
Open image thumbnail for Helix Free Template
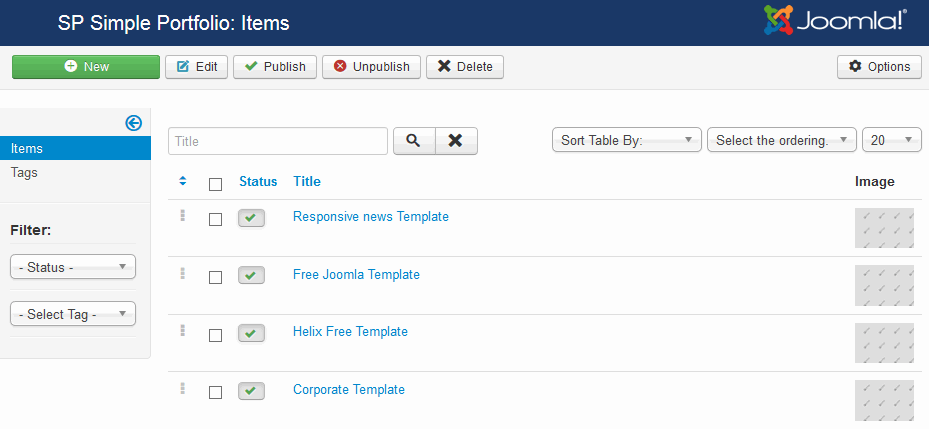pos(884,343)
